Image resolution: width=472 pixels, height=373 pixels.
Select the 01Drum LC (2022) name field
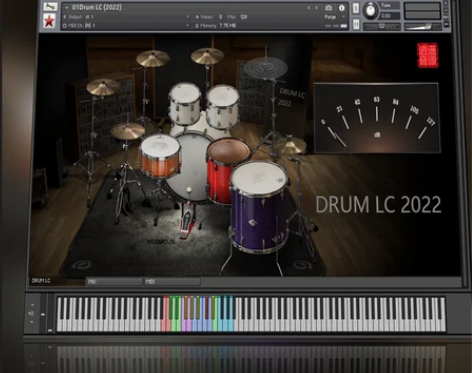click(97, 7)
